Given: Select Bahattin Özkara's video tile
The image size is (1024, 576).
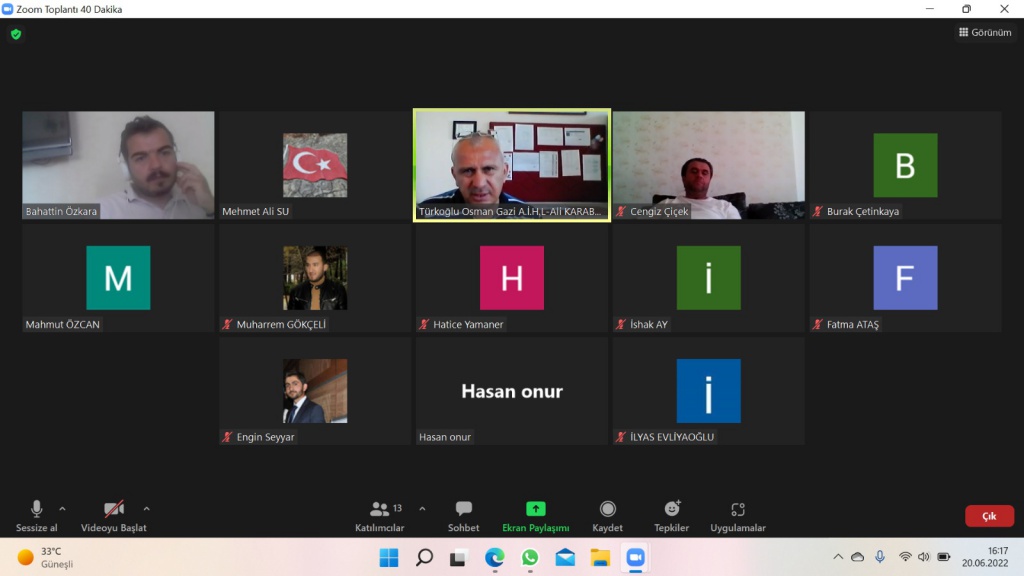Looking at the screenshot, I should [118, 165].
